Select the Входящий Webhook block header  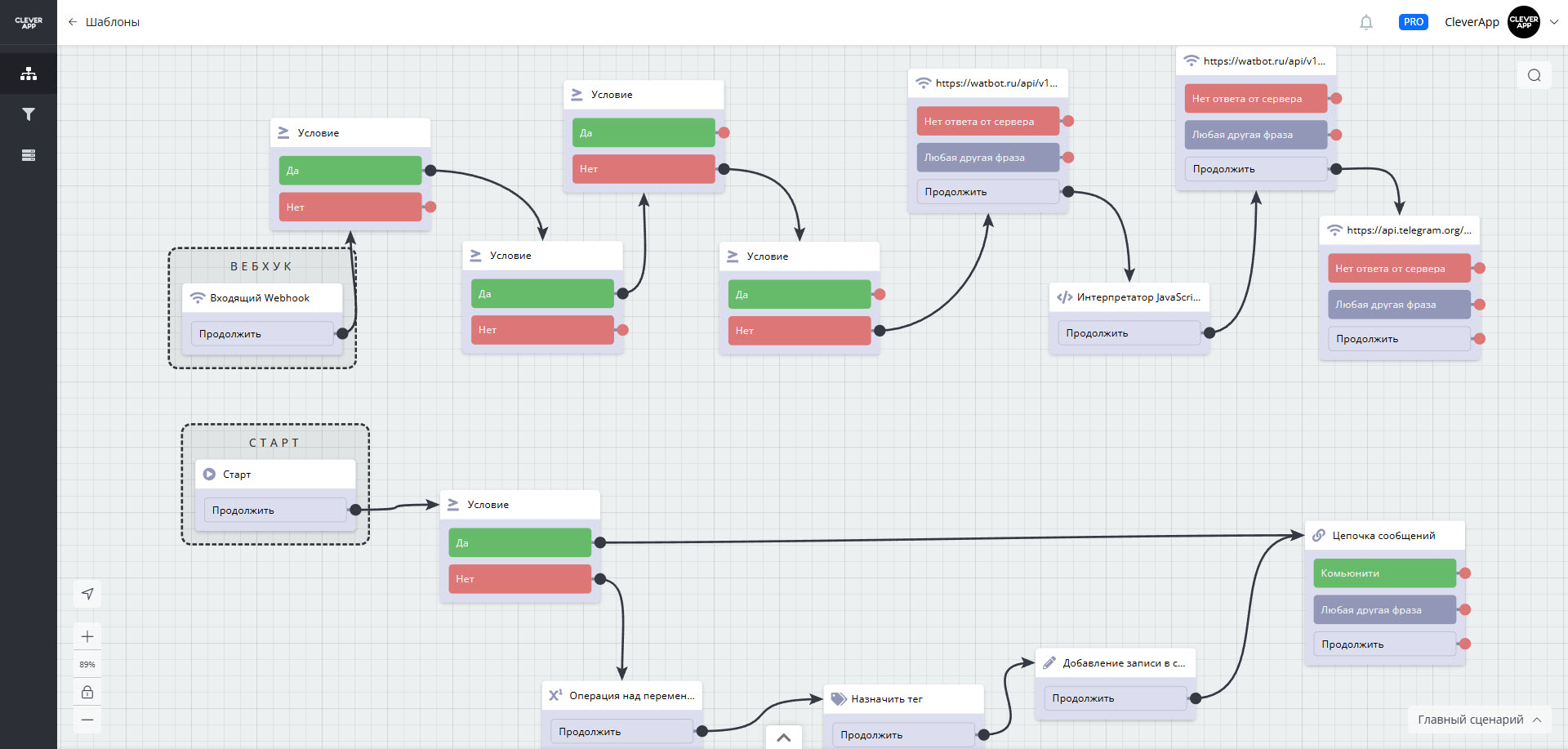(x=261, y=298)
